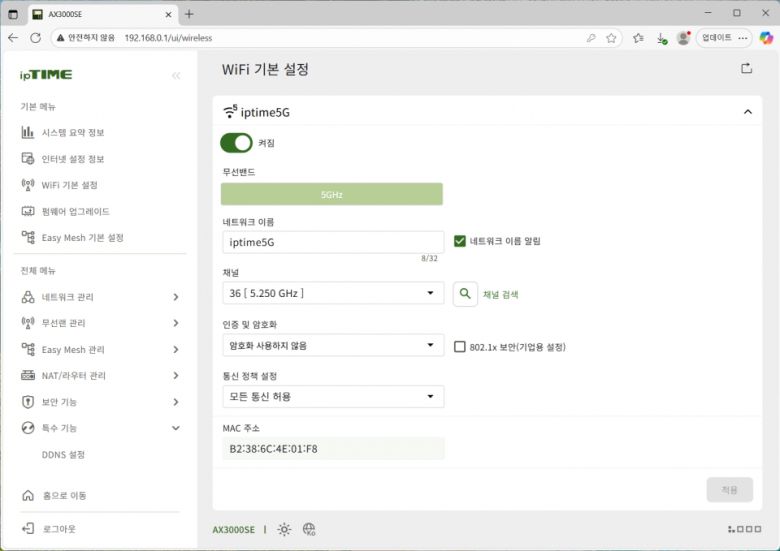The image size is (780, 551).
Task: Click the channel search magnifier icon
Action: [x=465, y=294]
